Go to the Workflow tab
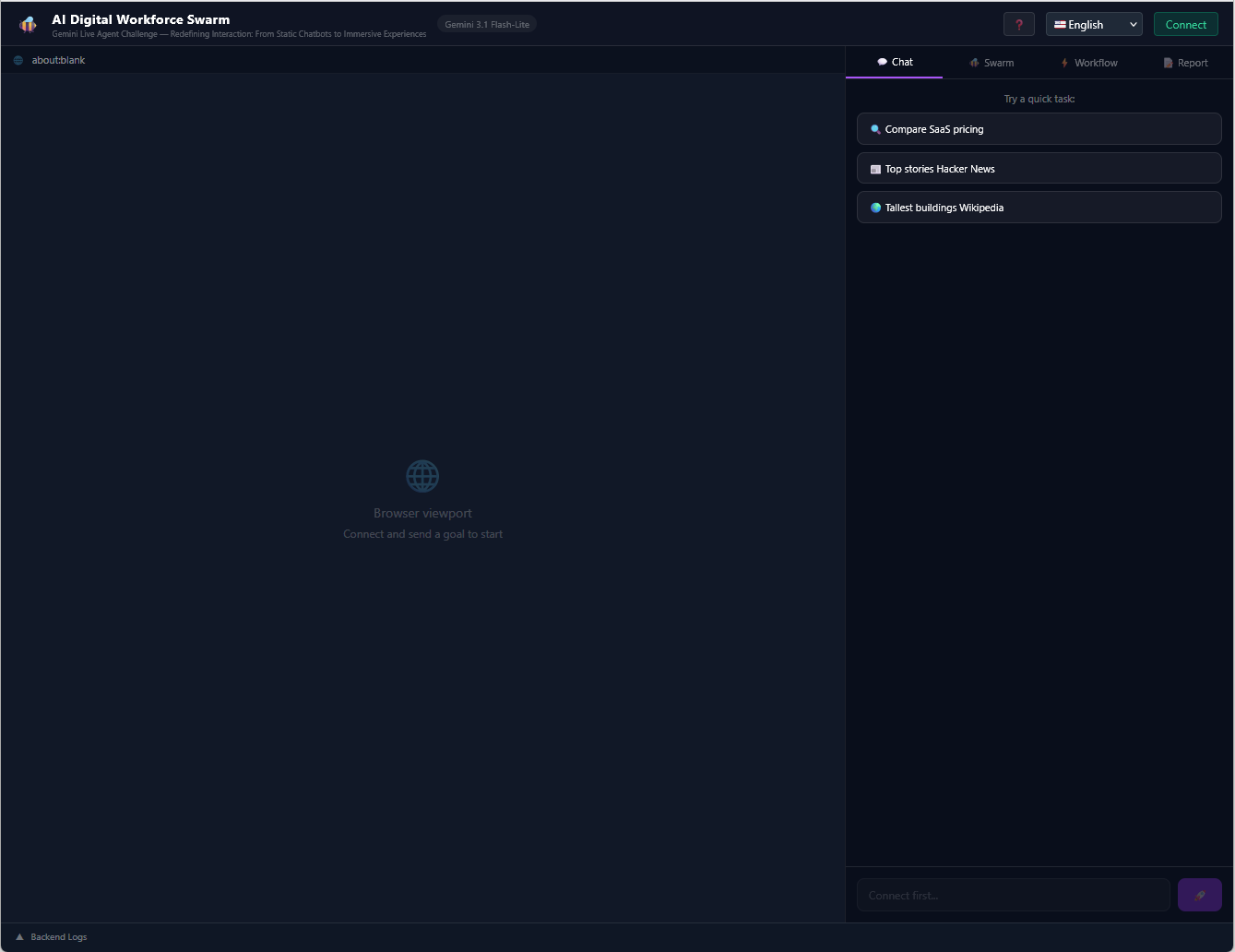The height and width of the screenshot is (952, 1235). coord(1088,63)
